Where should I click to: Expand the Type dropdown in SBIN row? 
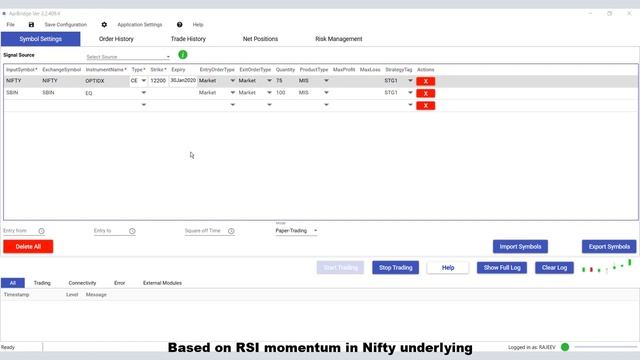tap(143, 93)
